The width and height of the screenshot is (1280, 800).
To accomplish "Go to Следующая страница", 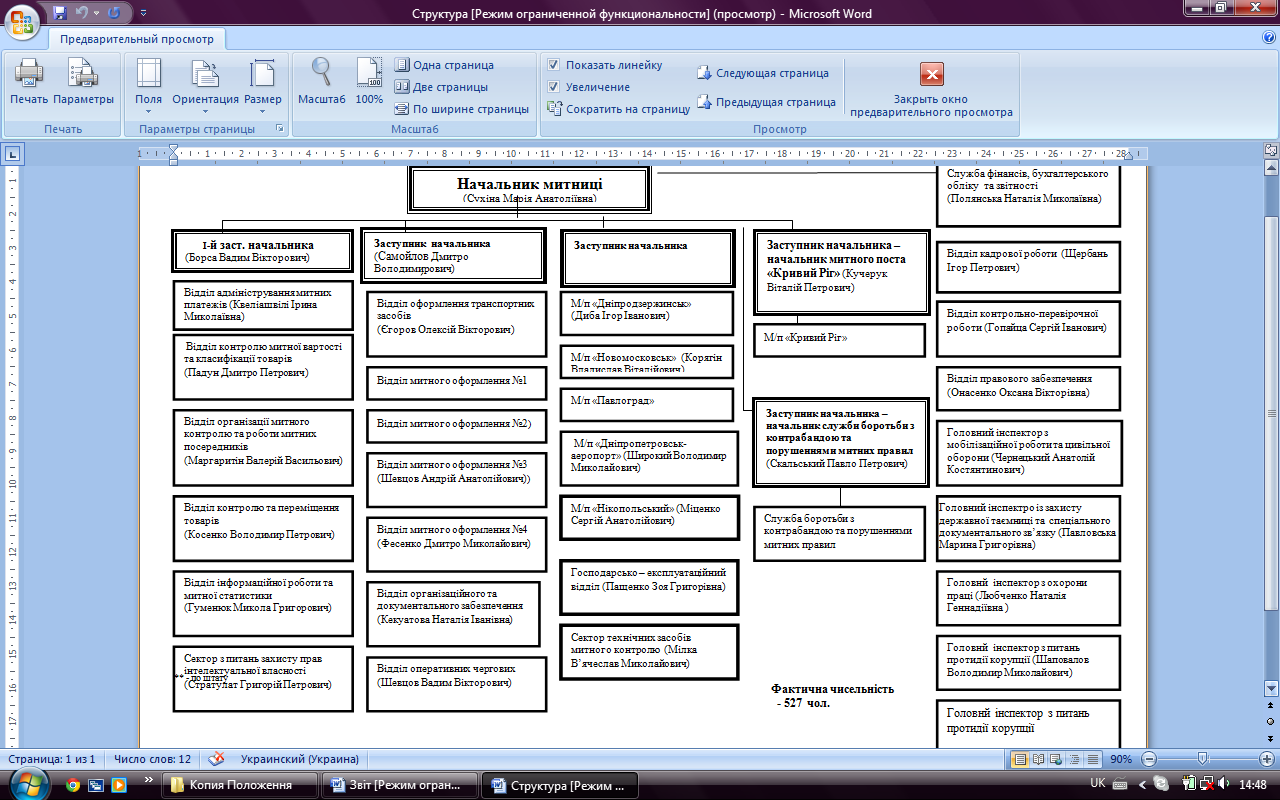I will [x=763, y=73].
